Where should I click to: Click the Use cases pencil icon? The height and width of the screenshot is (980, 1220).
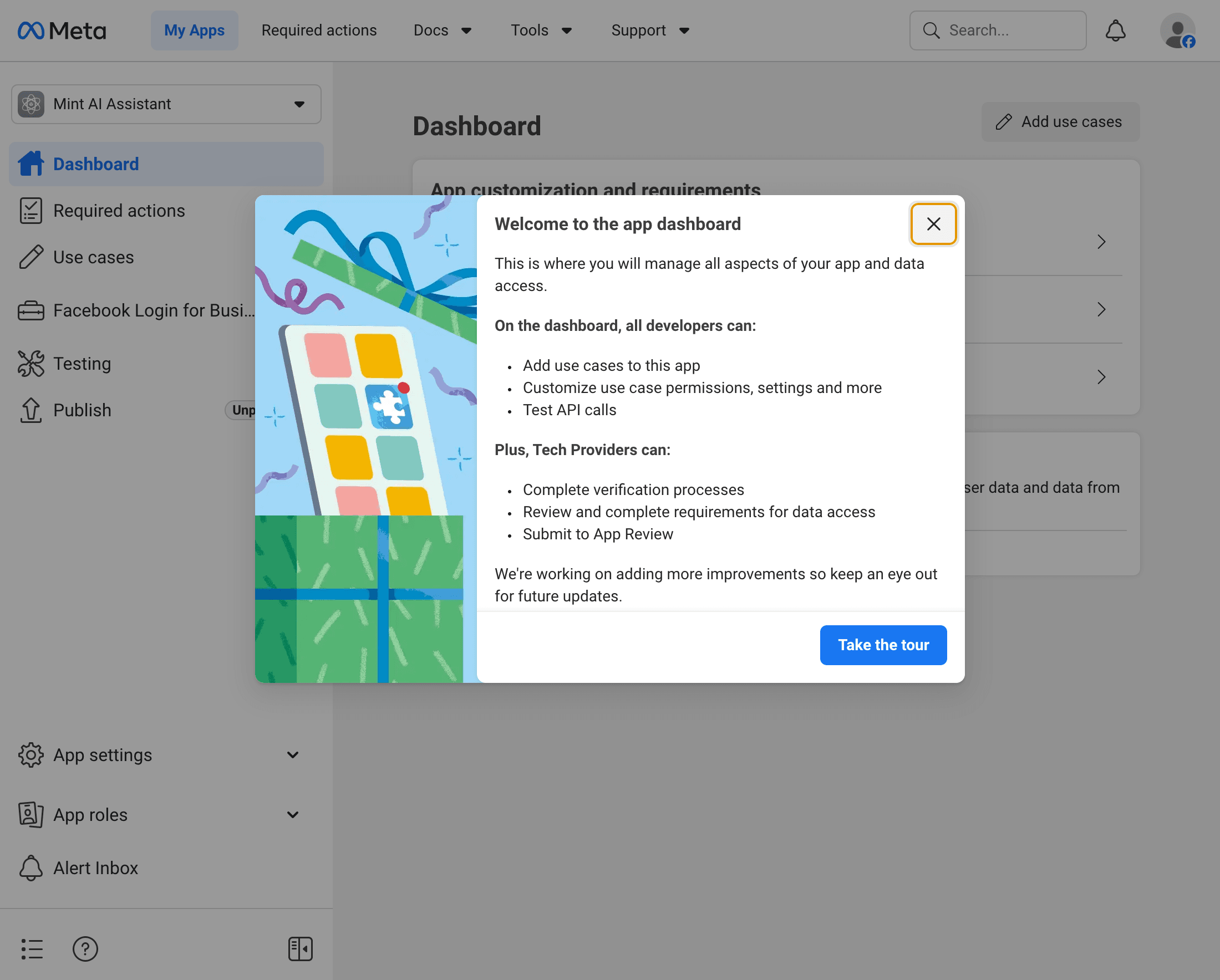tap(31, 257)
